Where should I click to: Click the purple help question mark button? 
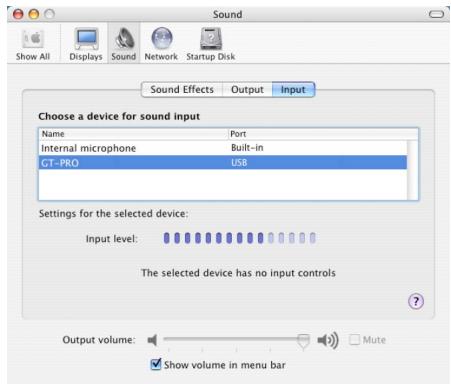(416, 301)
